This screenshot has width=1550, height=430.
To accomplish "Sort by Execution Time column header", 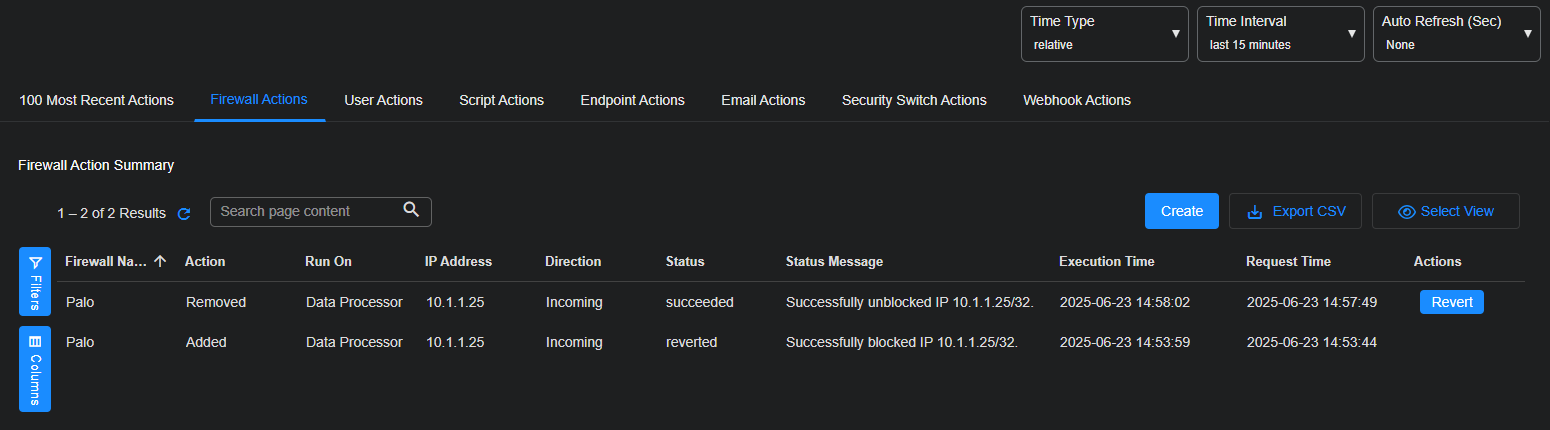I will 1106,261.
